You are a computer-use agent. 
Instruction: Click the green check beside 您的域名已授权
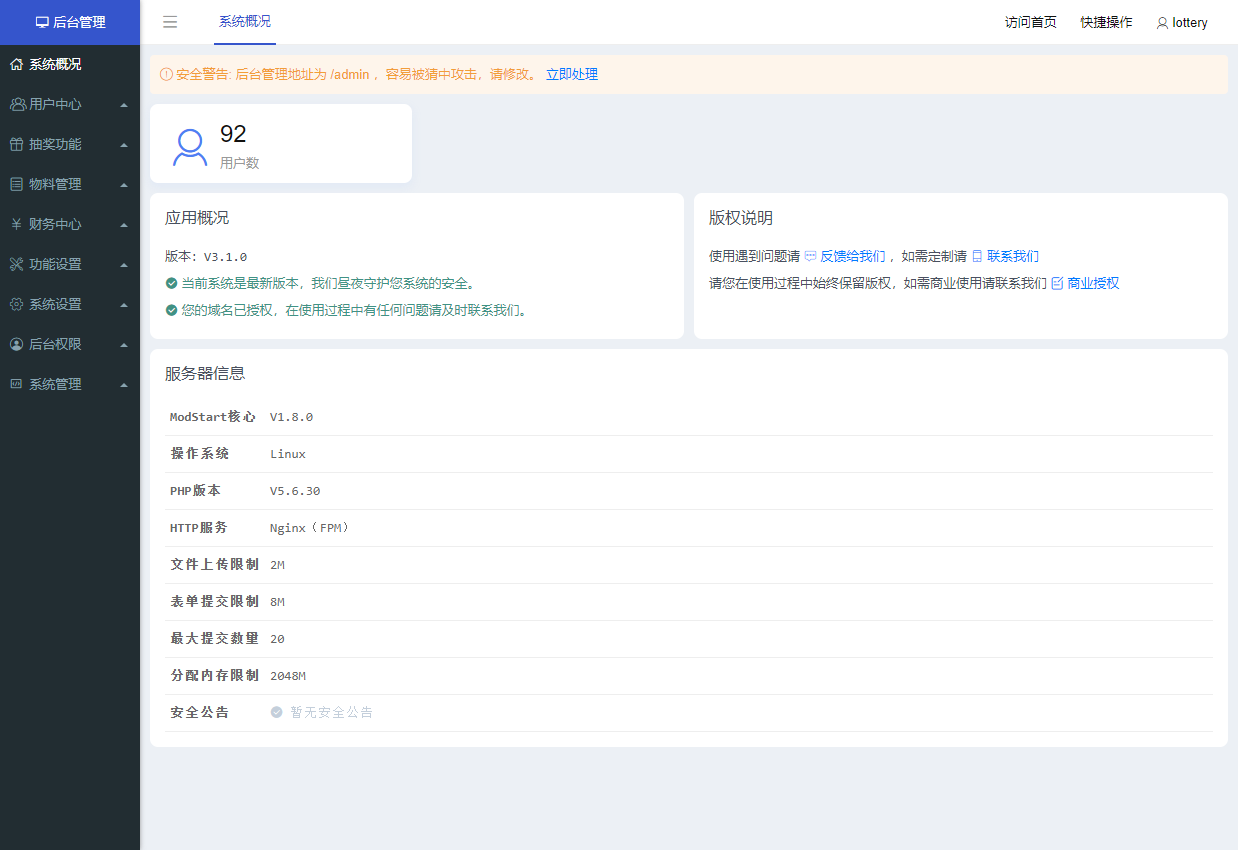171,310
